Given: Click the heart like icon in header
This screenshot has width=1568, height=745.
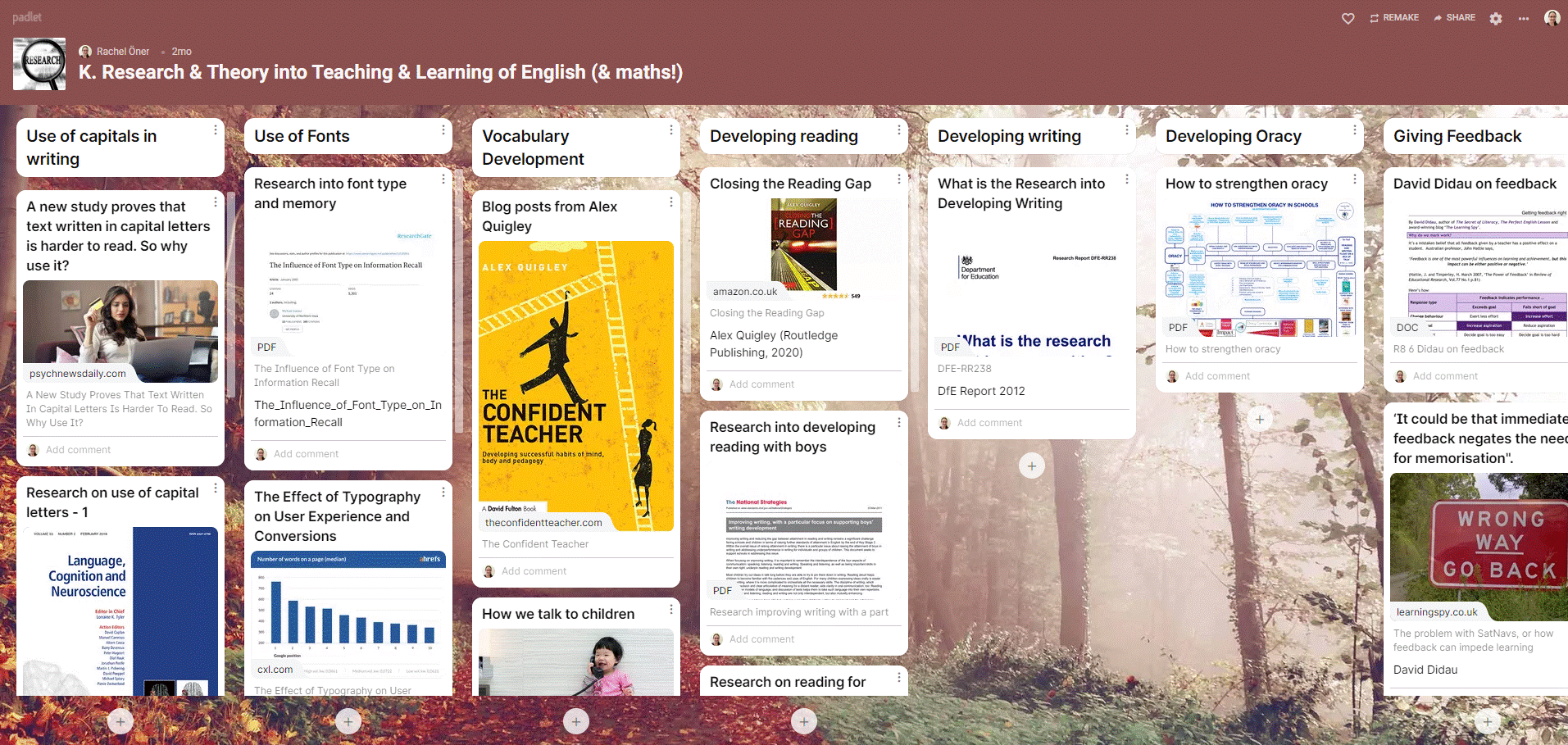Looking at the screenshot, I should click(x=1348, y=18).
